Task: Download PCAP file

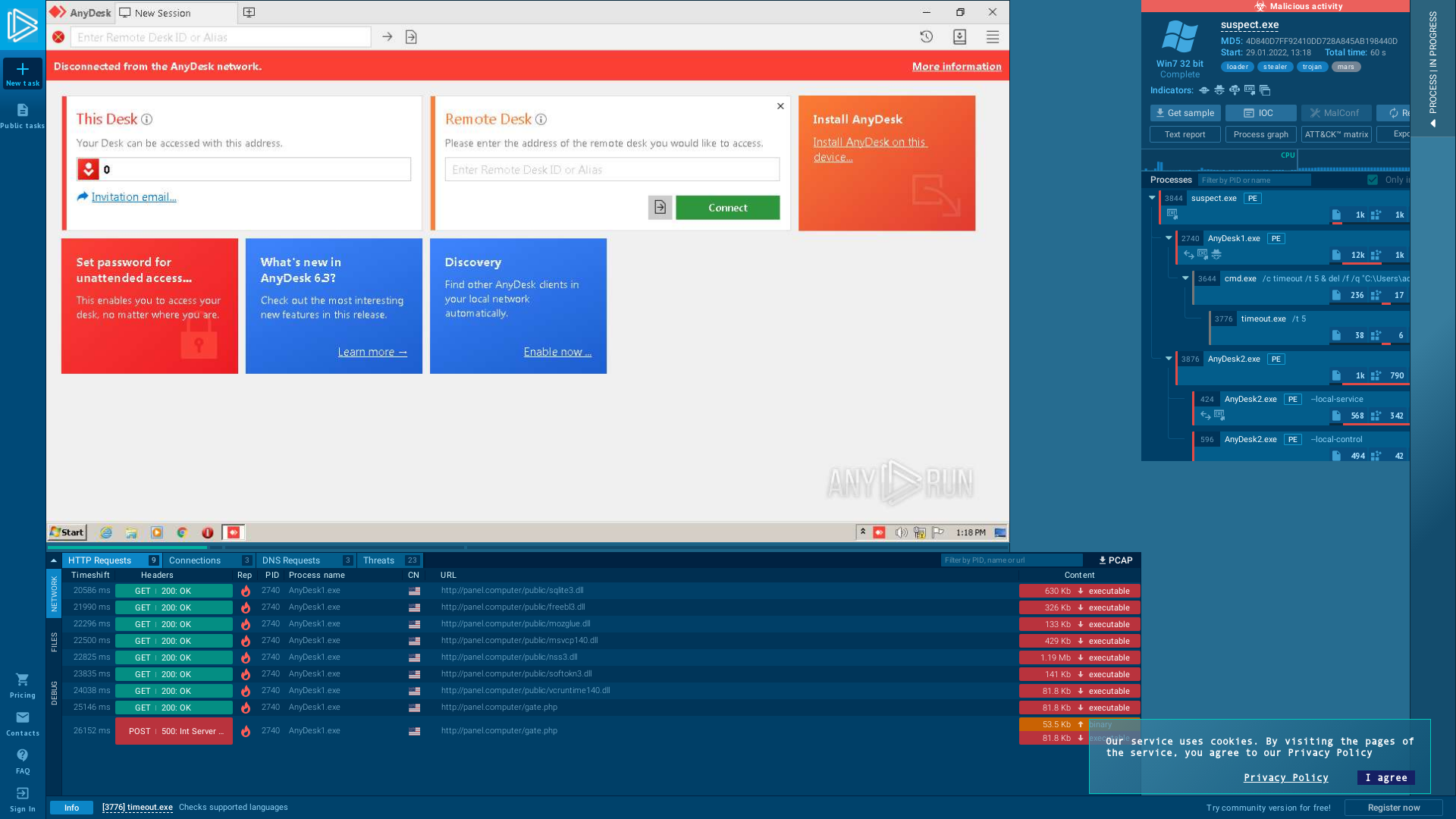Action: coord(1116,560)
